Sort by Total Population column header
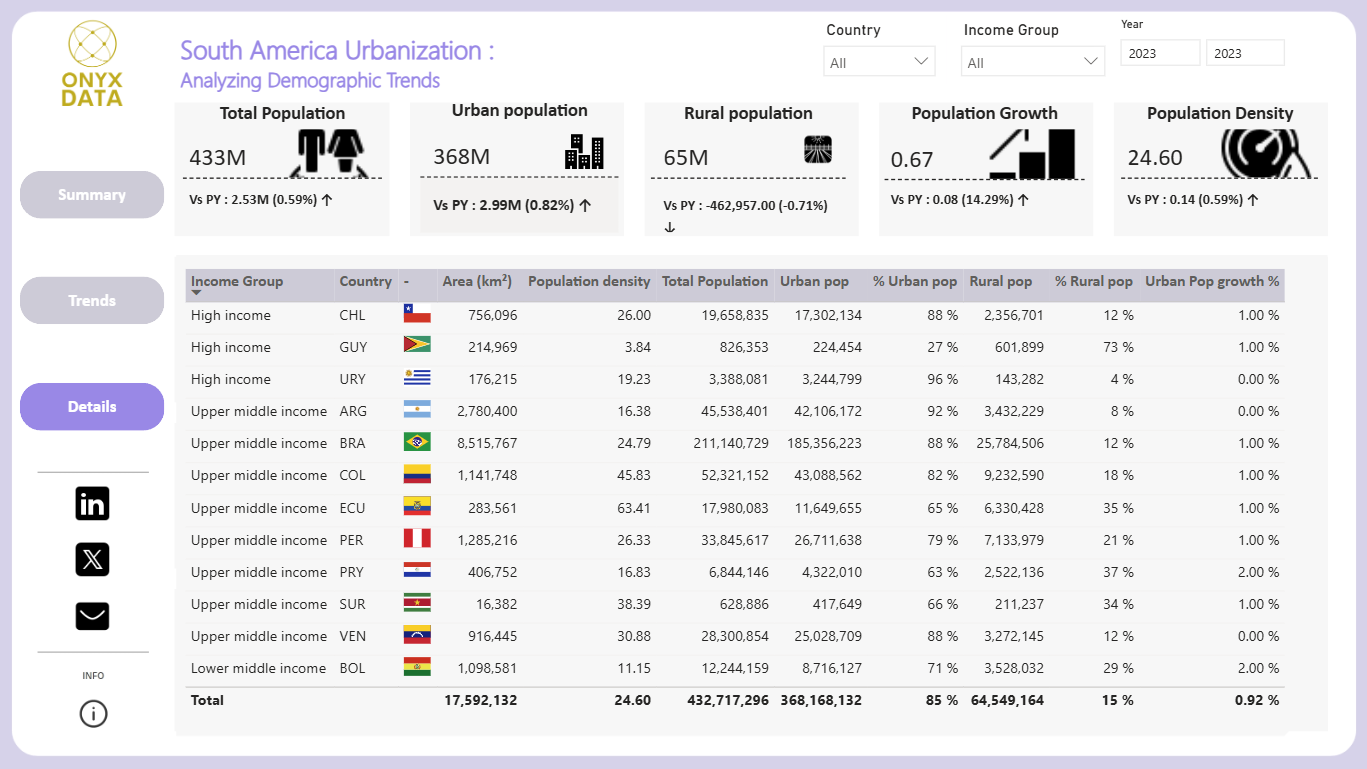The width and height of the screenshot is (1367, 769). pyautogui.click(x=715, y=281)
